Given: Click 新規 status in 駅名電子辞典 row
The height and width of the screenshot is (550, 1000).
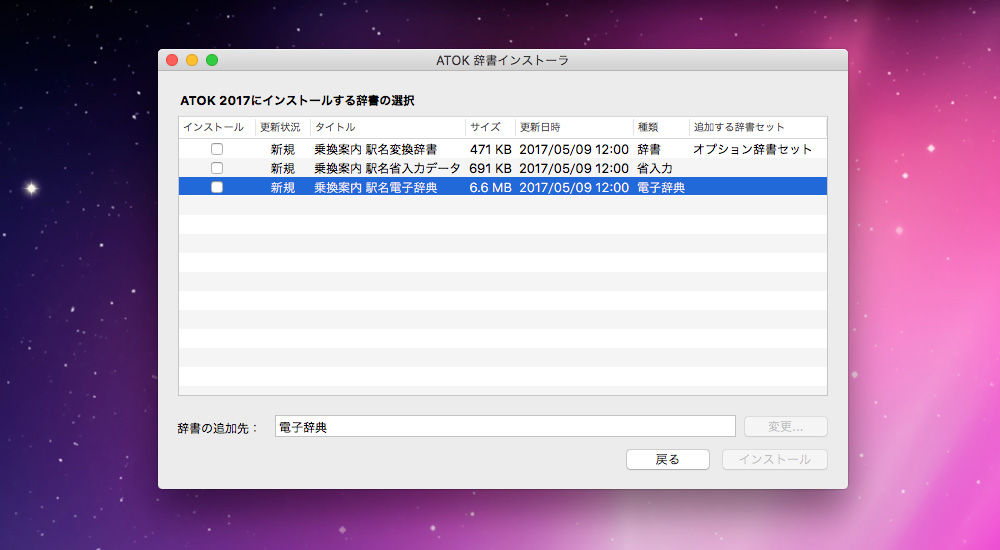Looking at the screenshot, I should pos(283,188).
